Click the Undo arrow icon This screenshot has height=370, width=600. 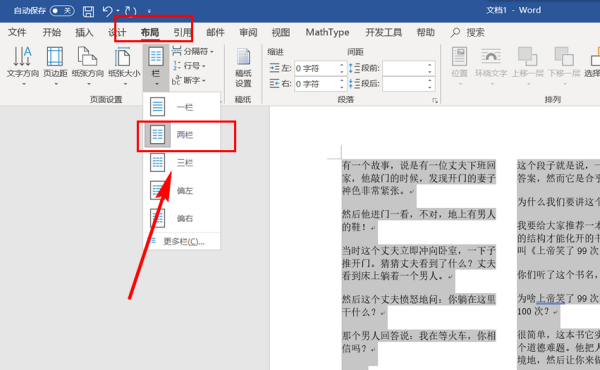tap(108, 11)
